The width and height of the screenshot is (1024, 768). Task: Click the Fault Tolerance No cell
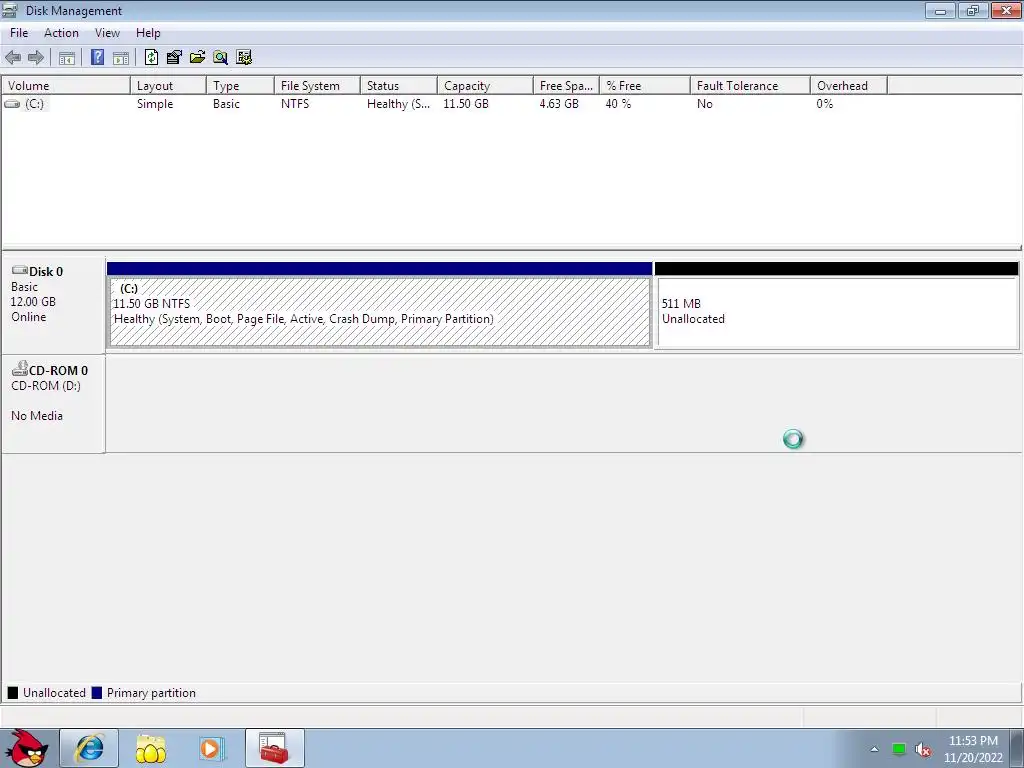click(705, 104)
